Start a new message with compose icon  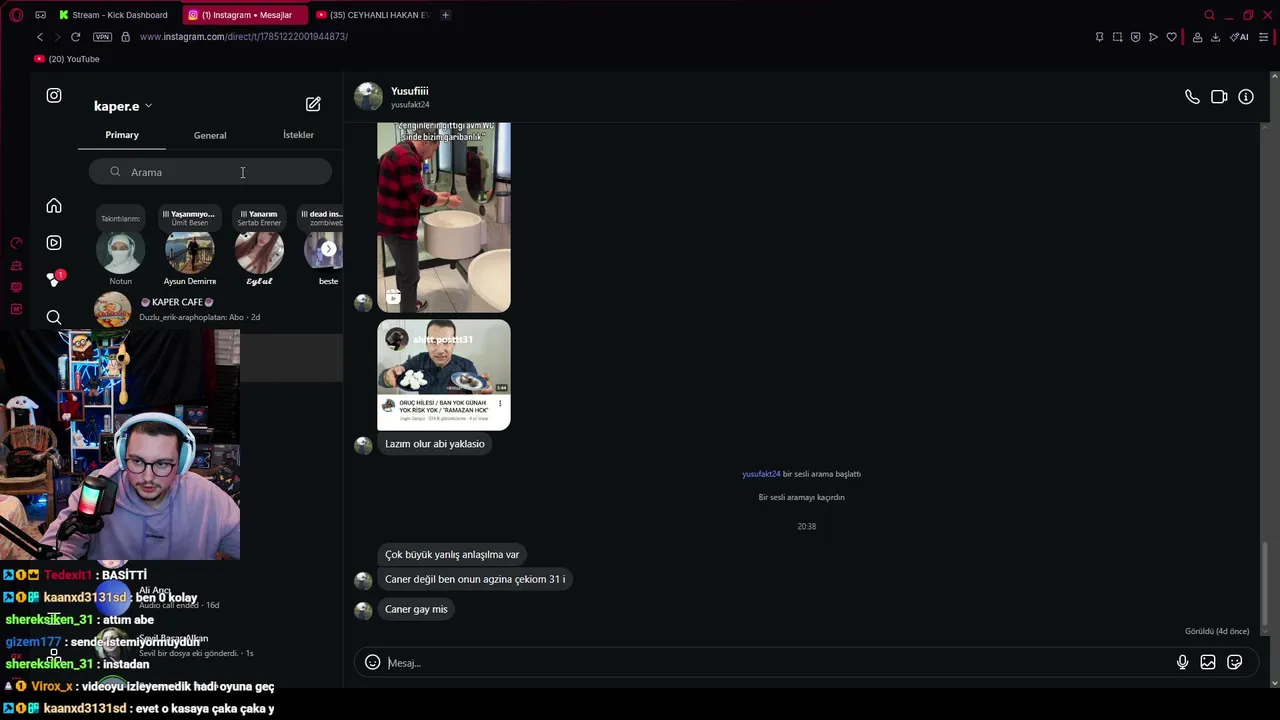313,104
